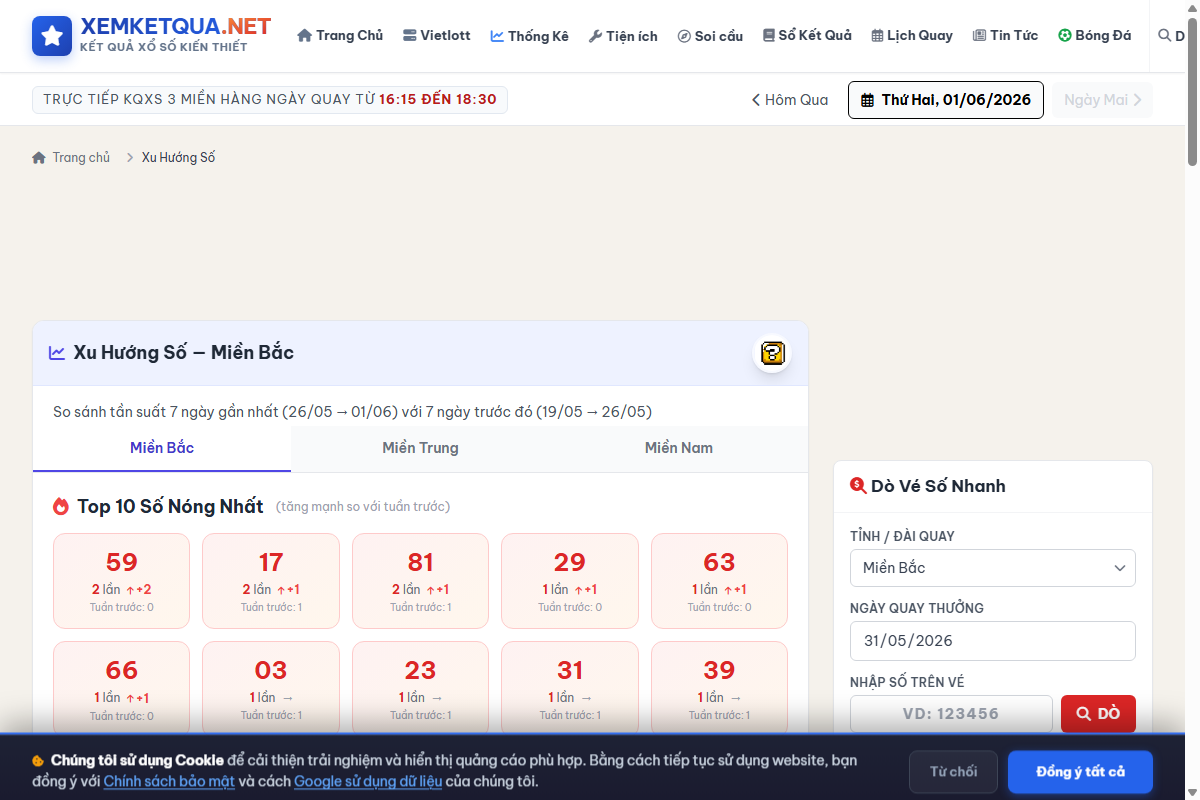
Task: Select hot number card 29
Action: coord(570,581)
